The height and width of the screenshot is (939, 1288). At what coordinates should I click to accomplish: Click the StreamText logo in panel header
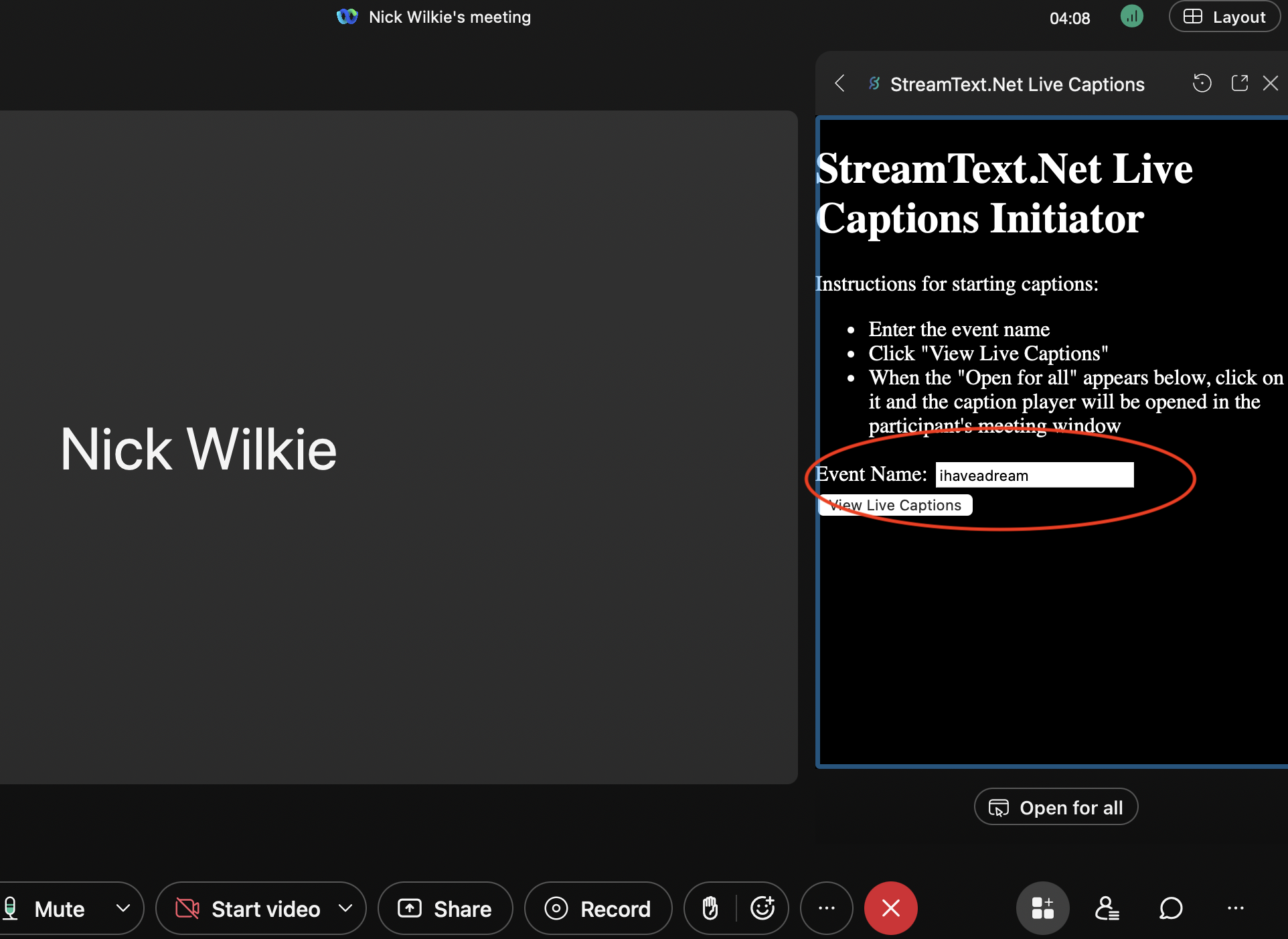pyautogui.click(x=874, y=84)
